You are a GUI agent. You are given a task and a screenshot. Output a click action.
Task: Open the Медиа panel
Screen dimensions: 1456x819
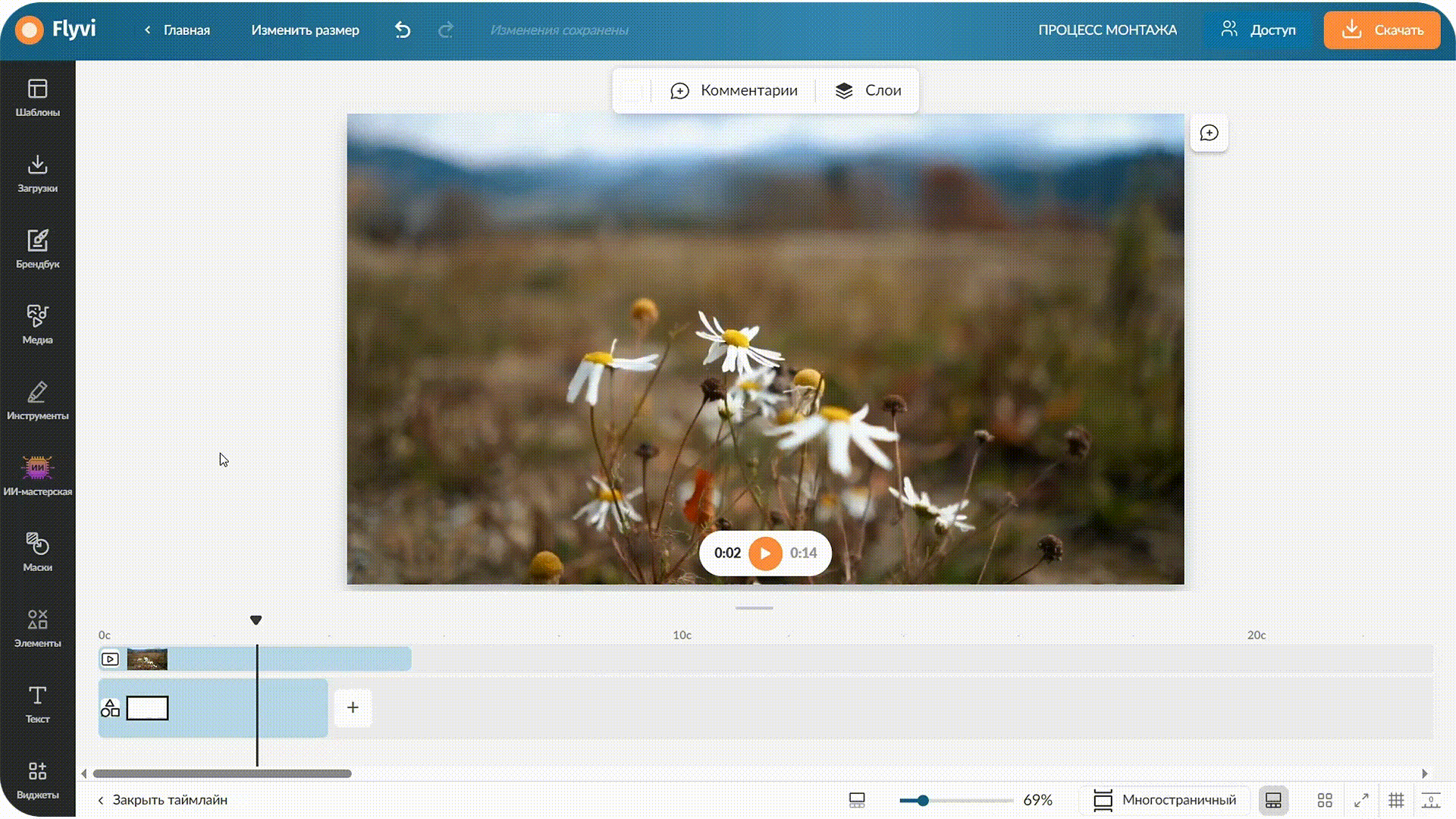point(37,325)
